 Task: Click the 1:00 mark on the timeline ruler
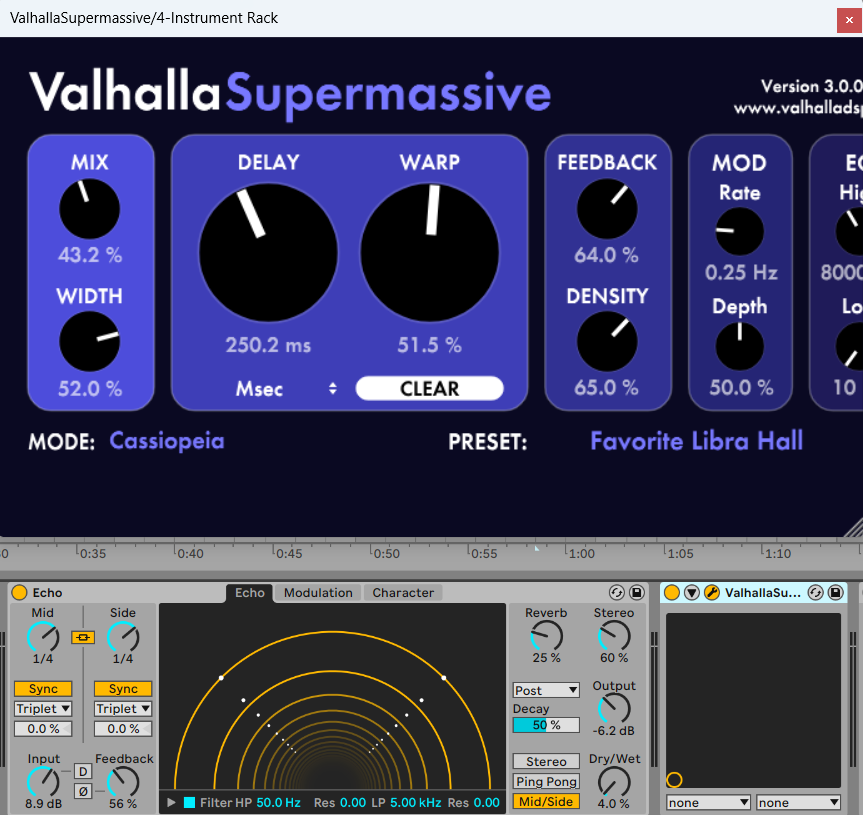[x=582, y=553]
